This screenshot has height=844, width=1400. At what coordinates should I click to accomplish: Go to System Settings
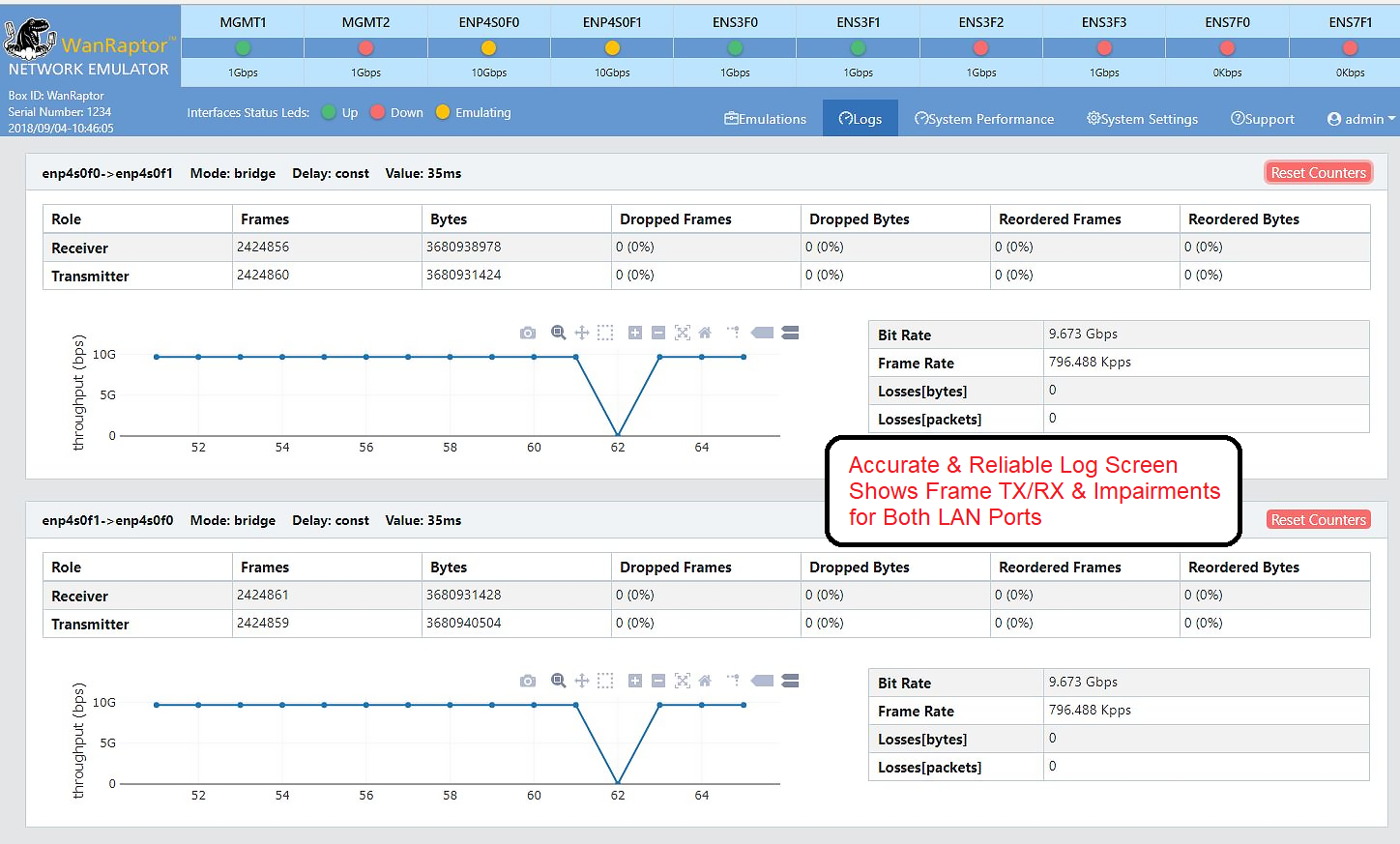click(x=1142, y=119)
